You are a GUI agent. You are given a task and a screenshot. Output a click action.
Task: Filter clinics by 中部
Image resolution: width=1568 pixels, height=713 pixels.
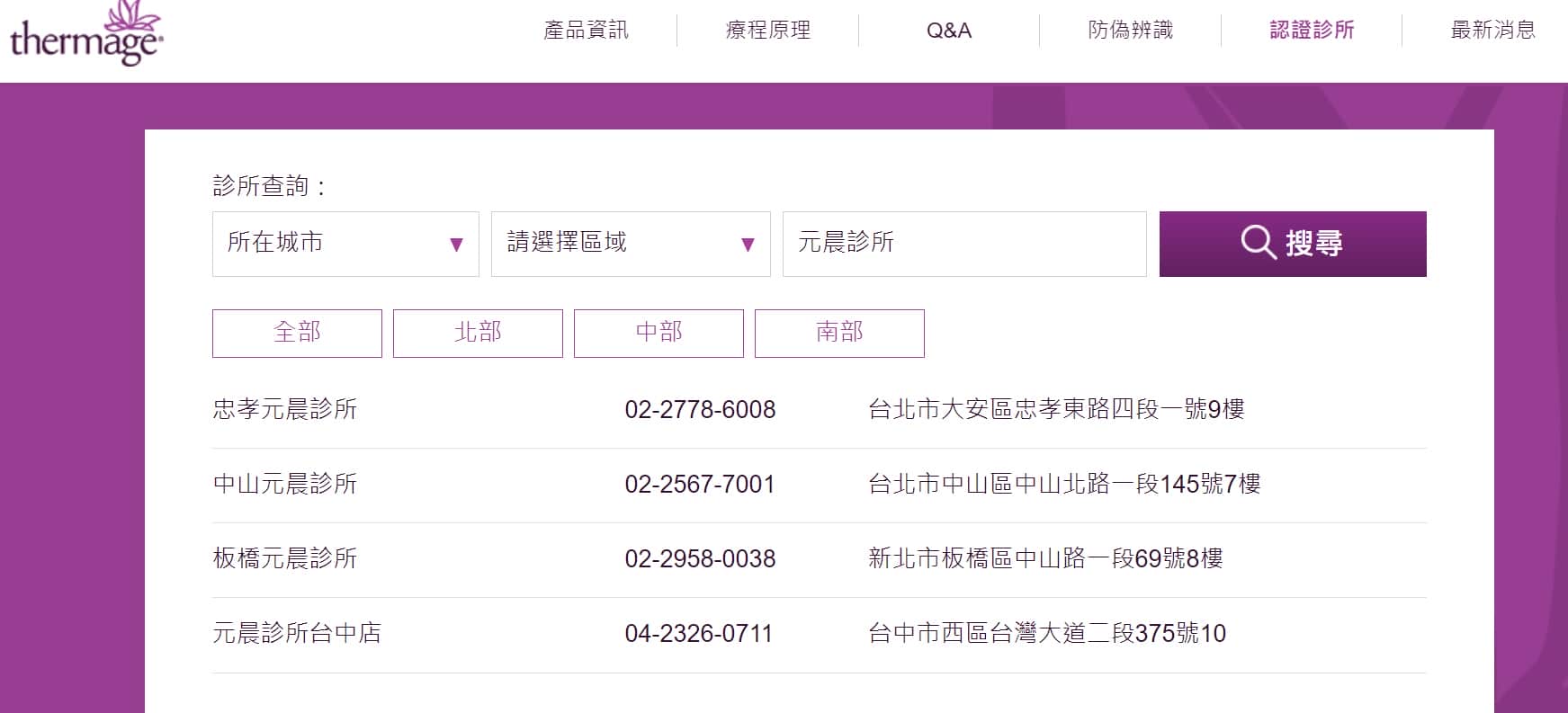click(x=659, y=334)
